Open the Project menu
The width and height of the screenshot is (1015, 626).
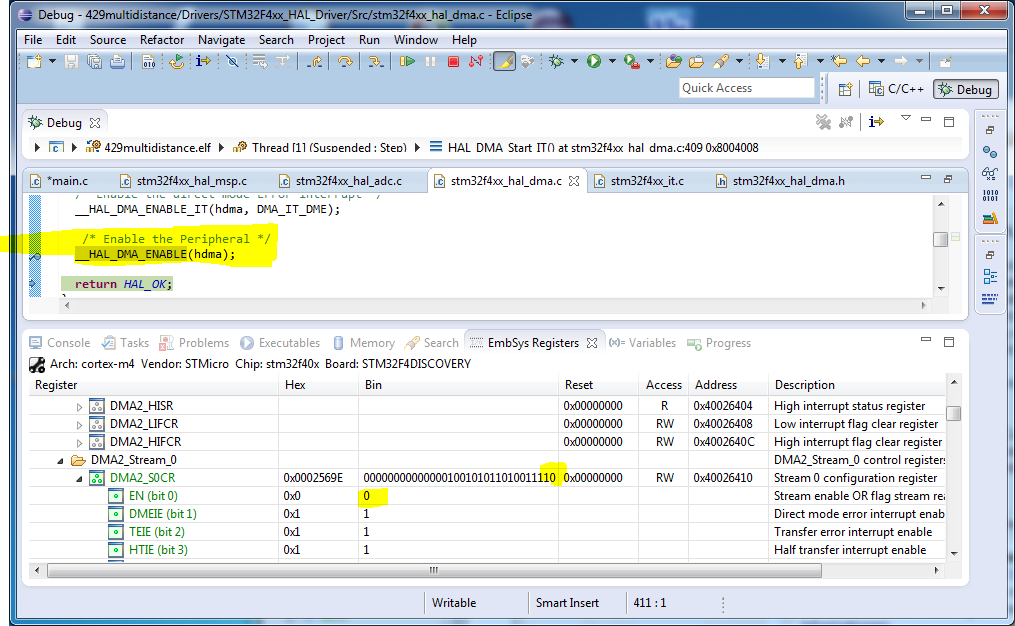[x=326, y=39]
